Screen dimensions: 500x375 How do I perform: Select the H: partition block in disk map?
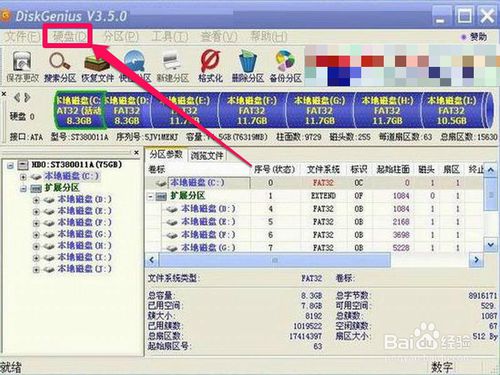pyautogui.click(x=387, y=110)
